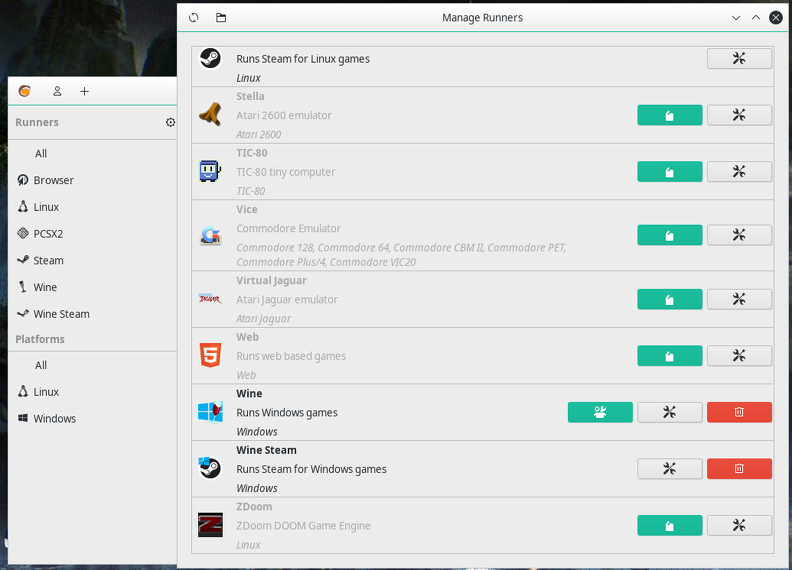Maximize Manage Runners with up chevron
Viewport: 792px width, 570px height.
click(756, 18)
